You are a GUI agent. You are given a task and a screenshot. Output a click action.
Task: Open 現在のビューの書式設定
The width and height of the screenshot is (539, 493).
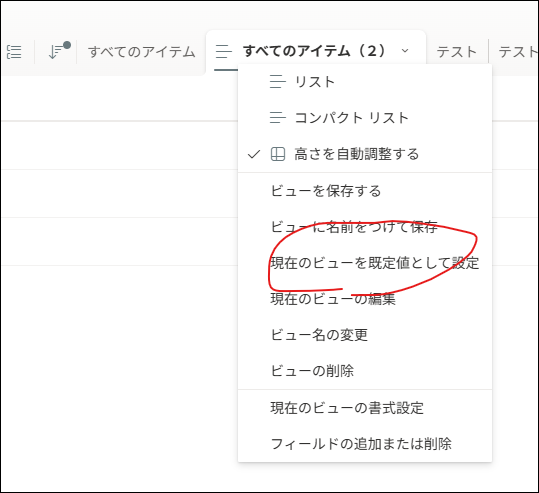pos(365,408)
